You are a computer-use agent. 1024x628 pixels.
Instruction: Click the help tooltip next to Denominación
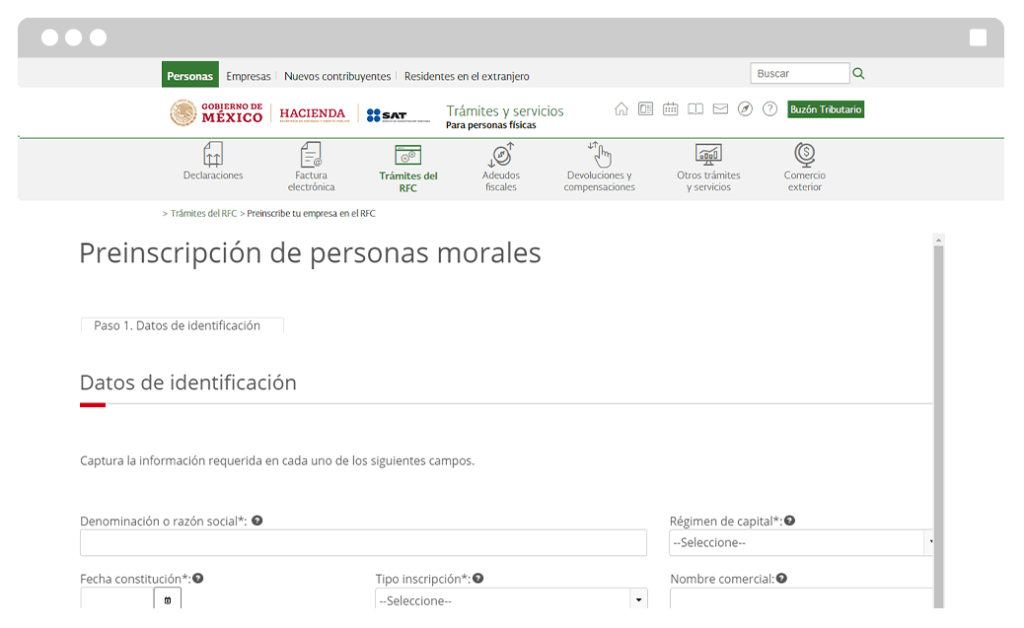[x=259, y=520]
